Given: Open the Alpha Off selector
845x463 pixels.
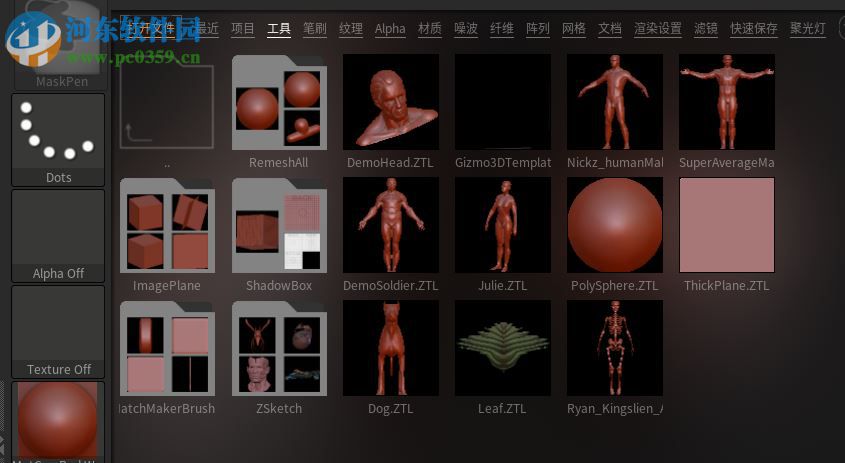Looking at the screenshot, I should click(x=58, y=236).
